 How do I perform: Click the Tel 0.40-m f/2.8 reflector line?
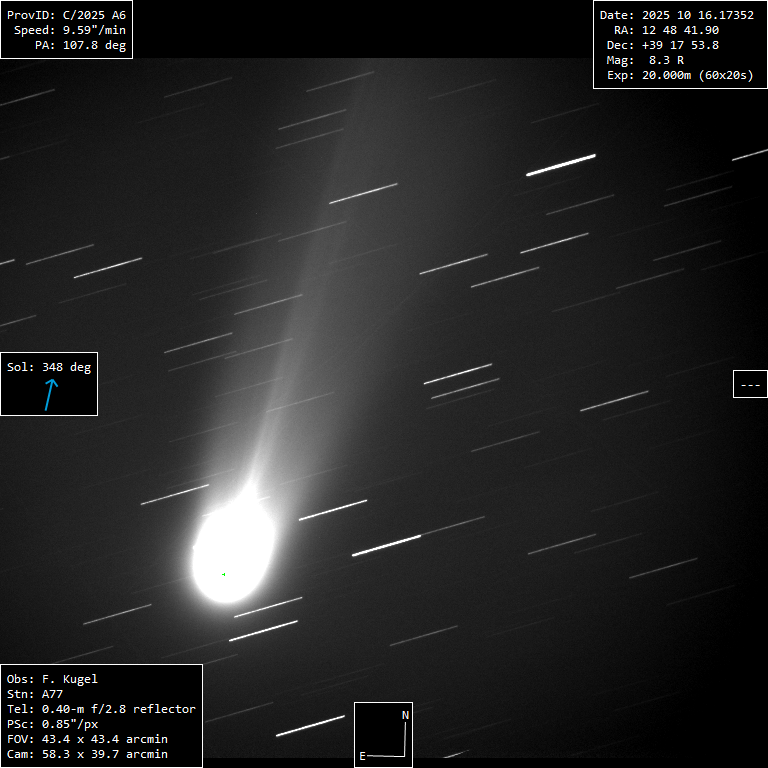(x=101, y=709)
